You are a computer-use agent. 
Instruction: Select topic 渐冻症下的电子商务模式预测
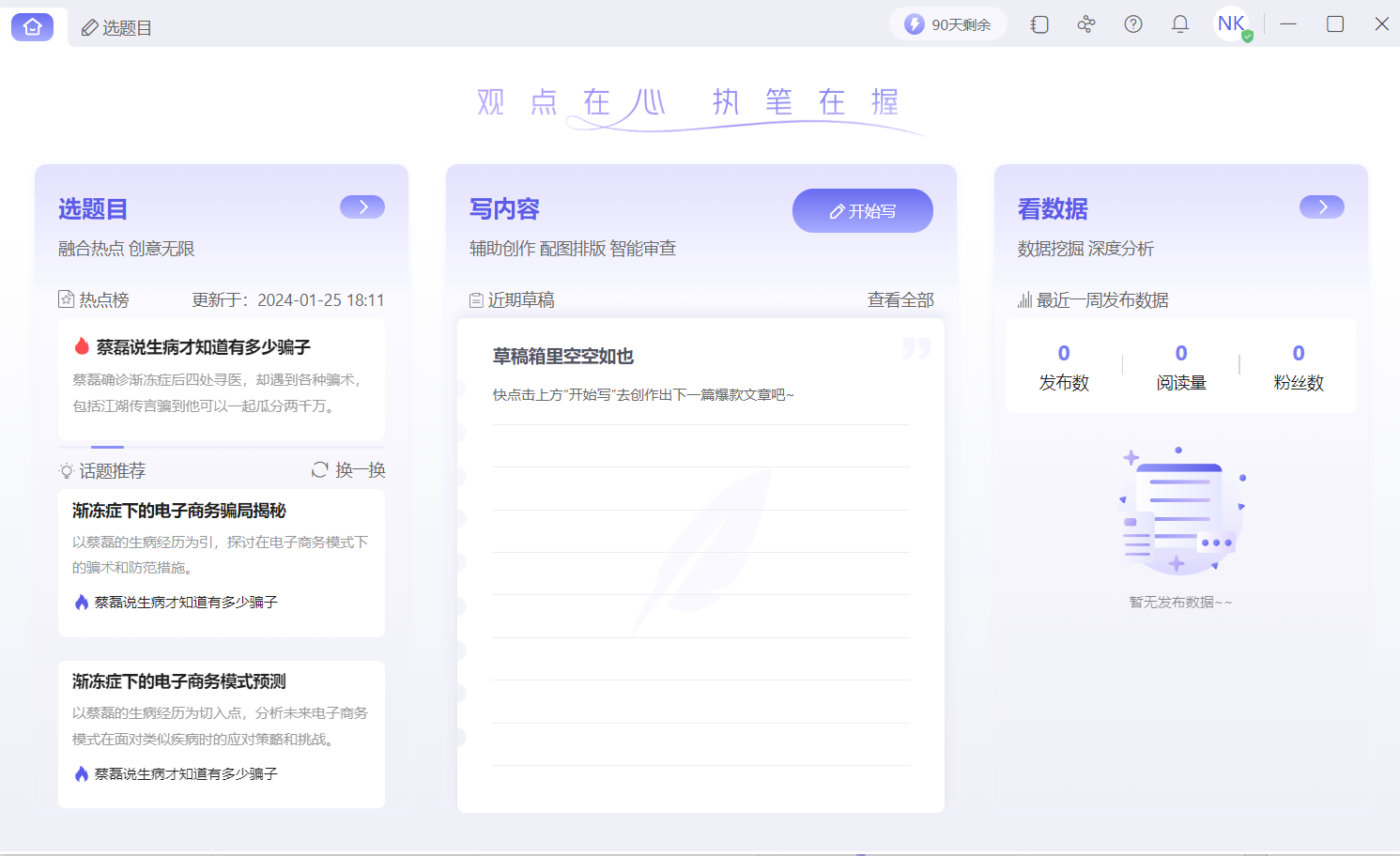[222, 734]
